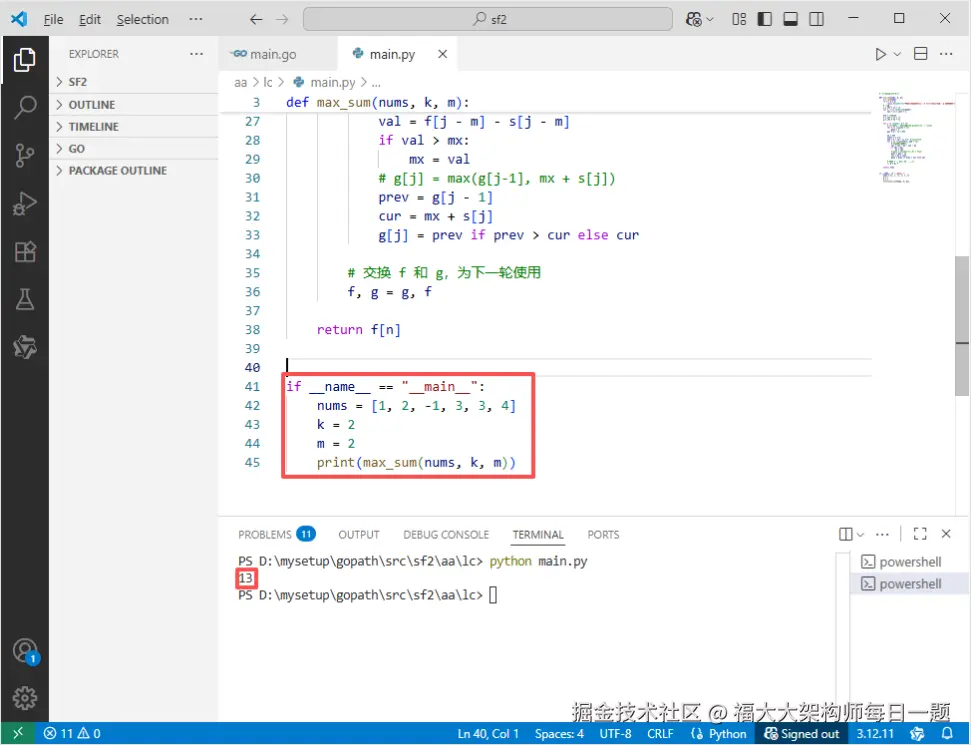The width and height of the screenshot is (971, 745).
Task: Expand the PACKAGE OUTLINE section
Action: click(134, 170)
